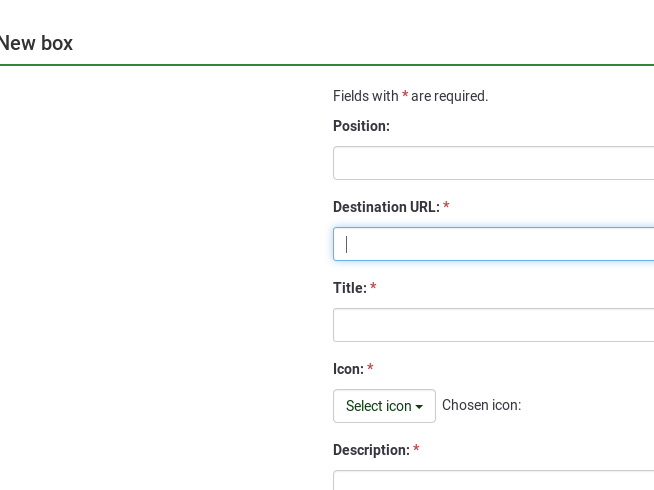The width and height of the screenshot is (654, 490).
Task: Focus the Destination URL text field
Action: pyautogui.click(x=493, y=244)
